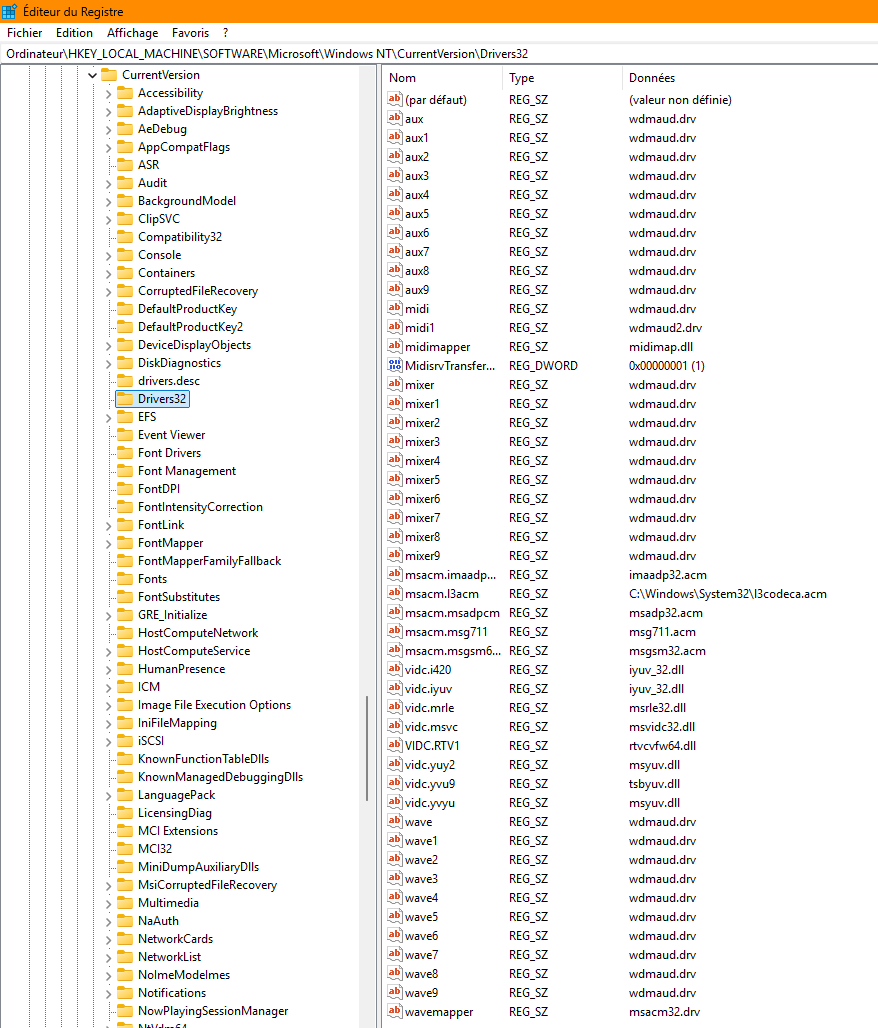
Task: Expand the Image File Execution Options key
Action: pos(108,705)
